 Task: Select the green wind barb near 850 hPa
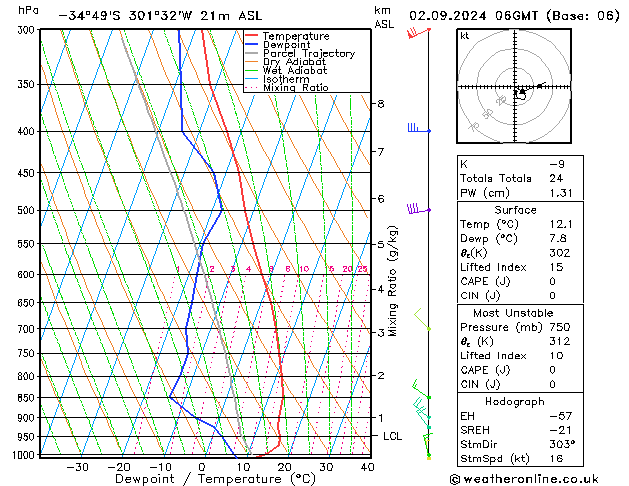(420, 390)
